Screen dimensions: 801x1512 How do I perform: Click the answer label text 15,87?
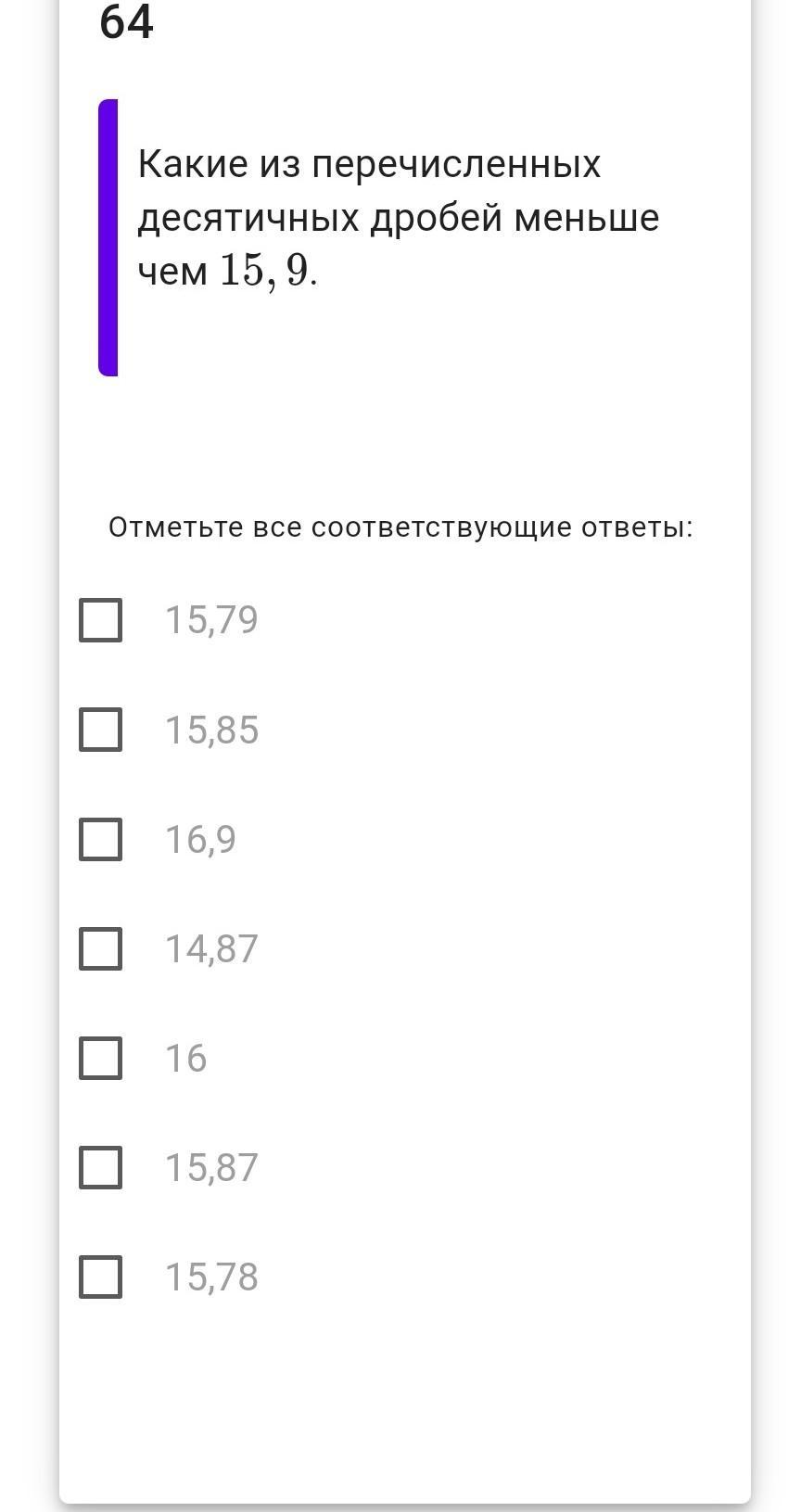[211, 1167]
